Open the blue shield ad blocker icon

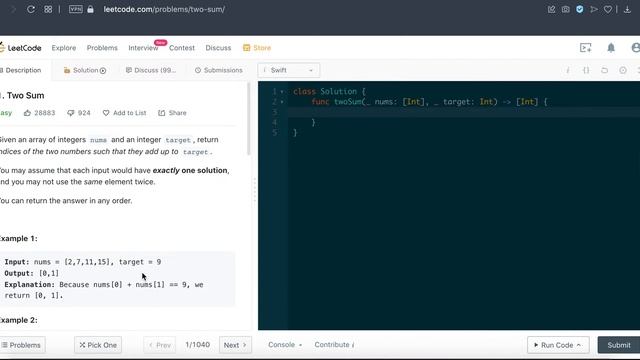pos(580,9)
